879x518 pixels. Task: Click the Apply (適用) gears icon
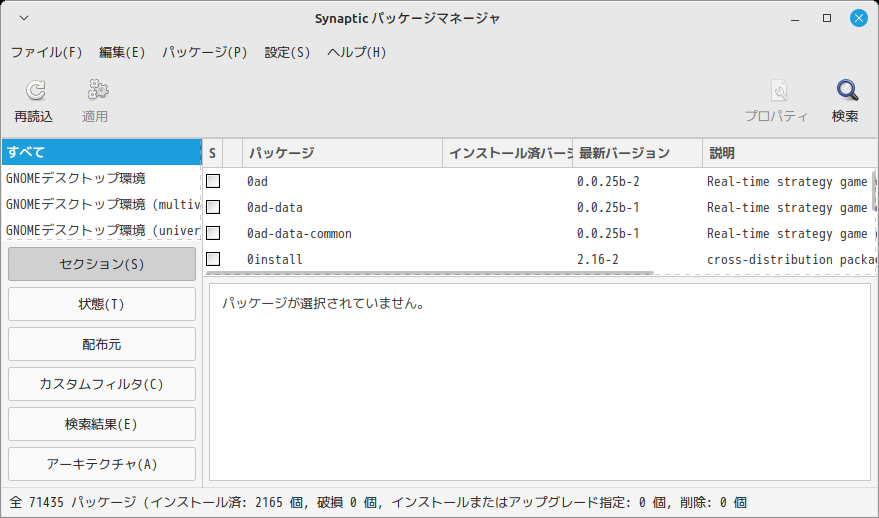click(x=98, y=90)
